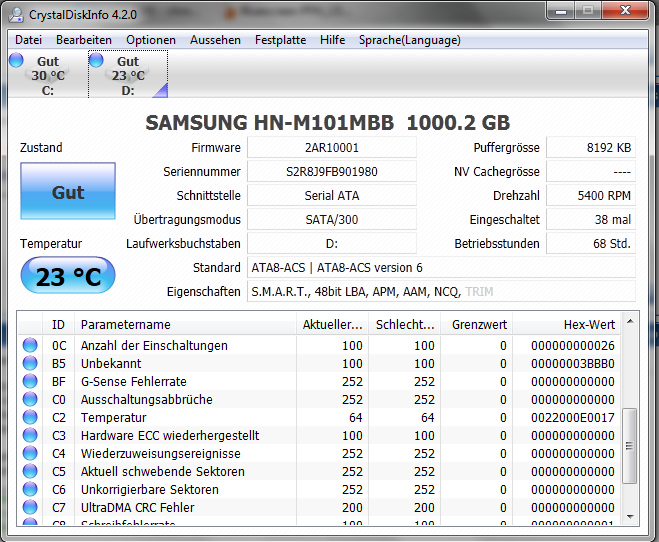Select the C: drive status orb
The width and height of the screenshot is (659, 542).
pos(16,60)
